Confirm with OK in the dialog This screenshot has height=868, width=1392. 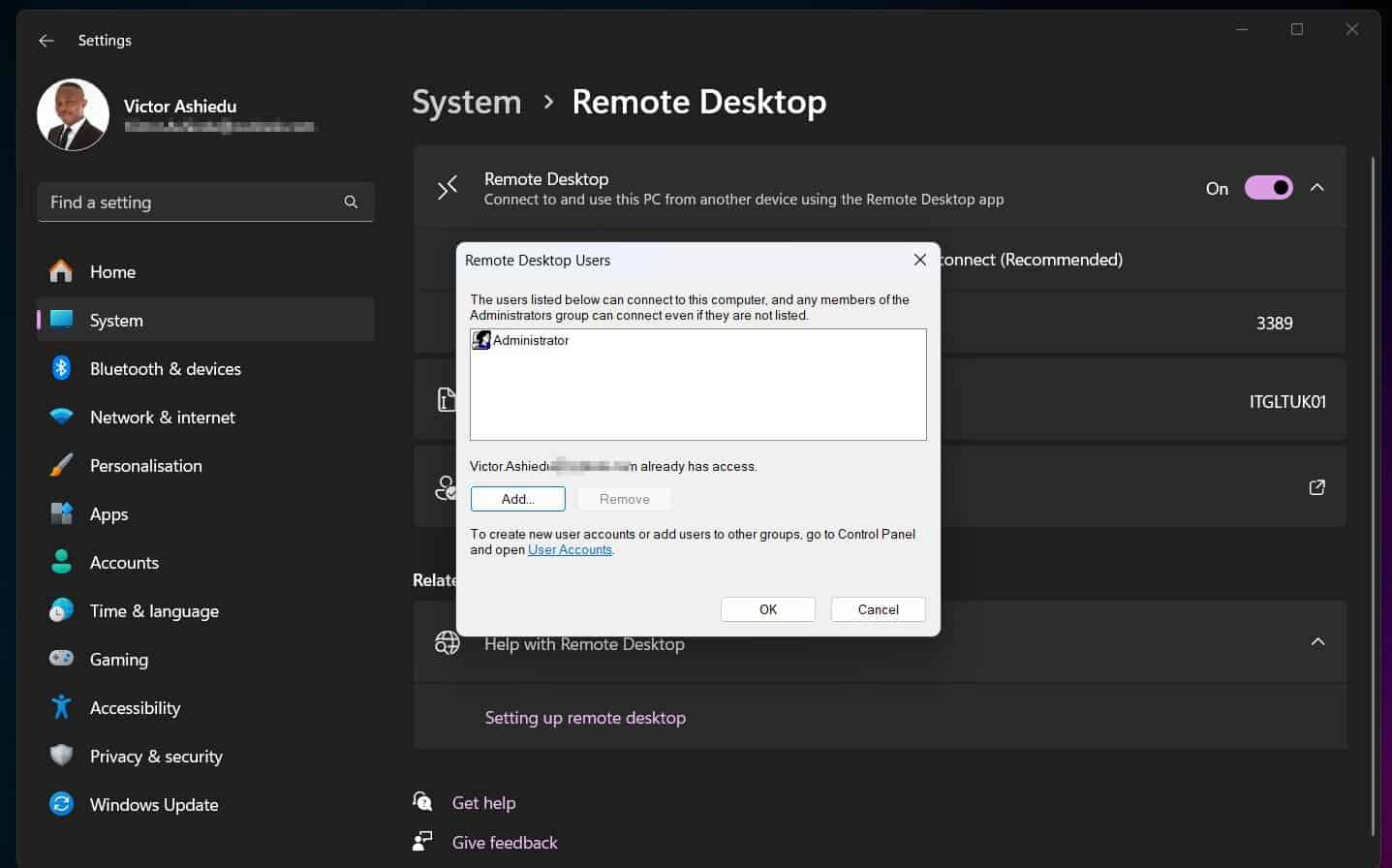click(x=768, y=609)
